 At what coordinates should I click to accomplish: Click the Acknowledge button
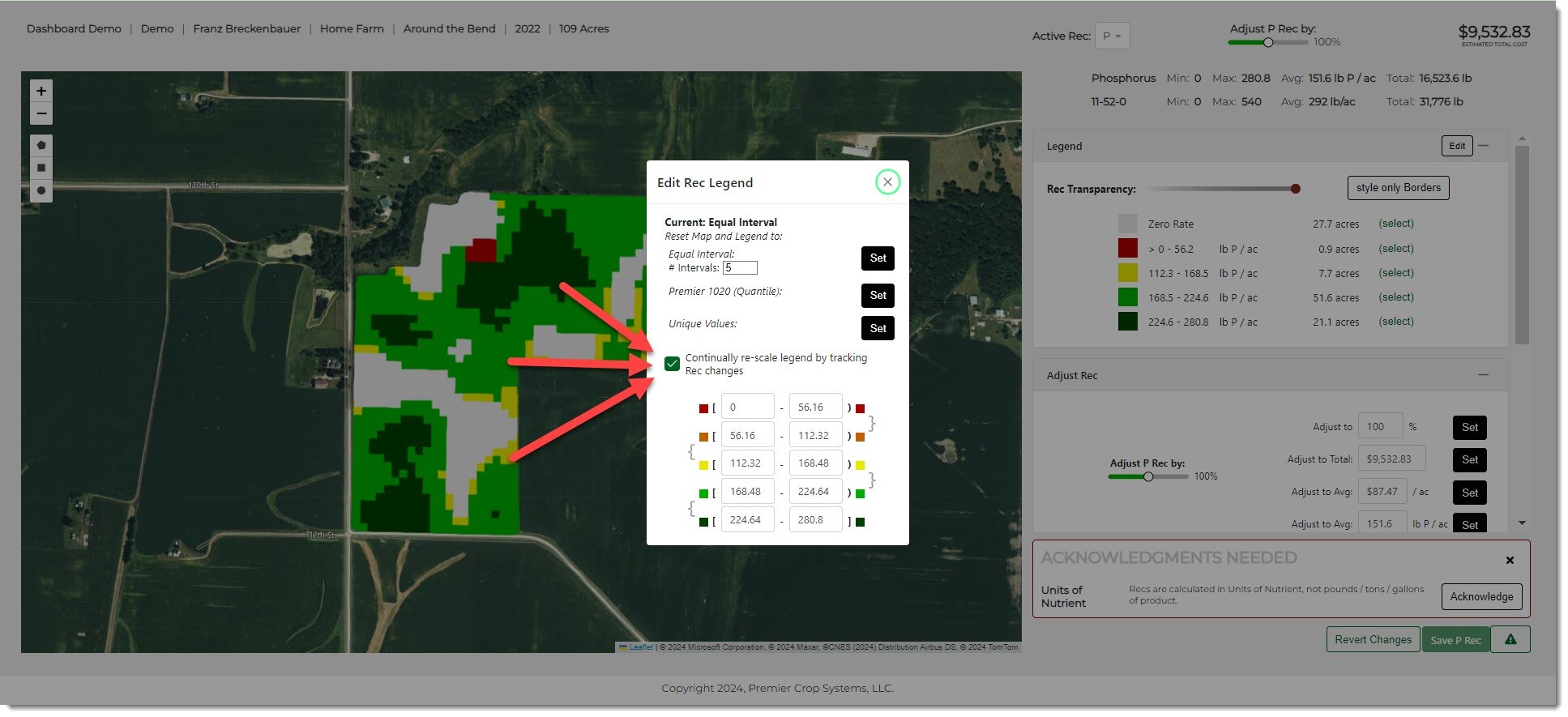click(1481, 596)
